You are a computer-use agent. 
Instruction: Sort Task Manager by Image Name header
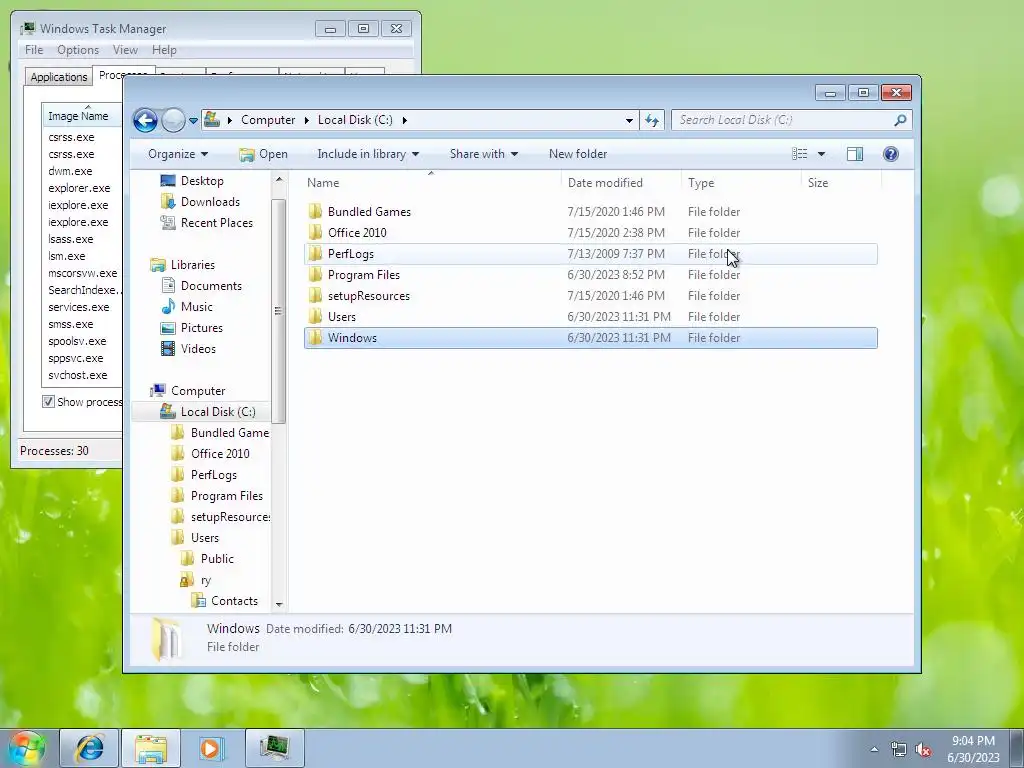[x=82, y=116]
